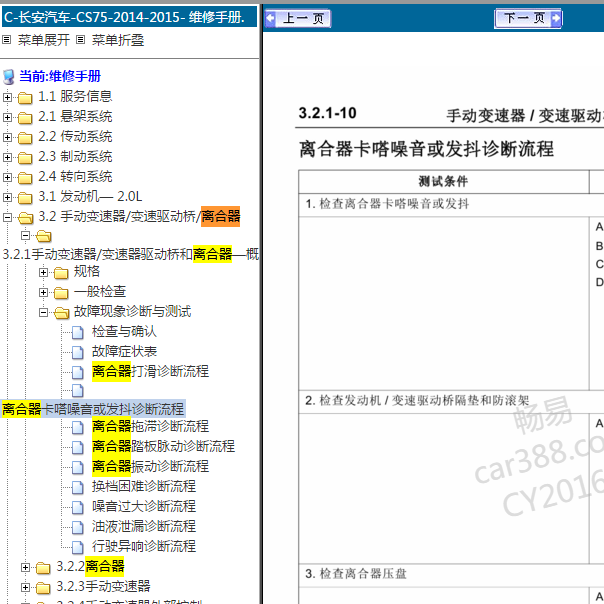Screen dimensions: 604x604
Task: Open the 2.3 制动系统 section
Action: pyautogui.click(x=75, y=156)
